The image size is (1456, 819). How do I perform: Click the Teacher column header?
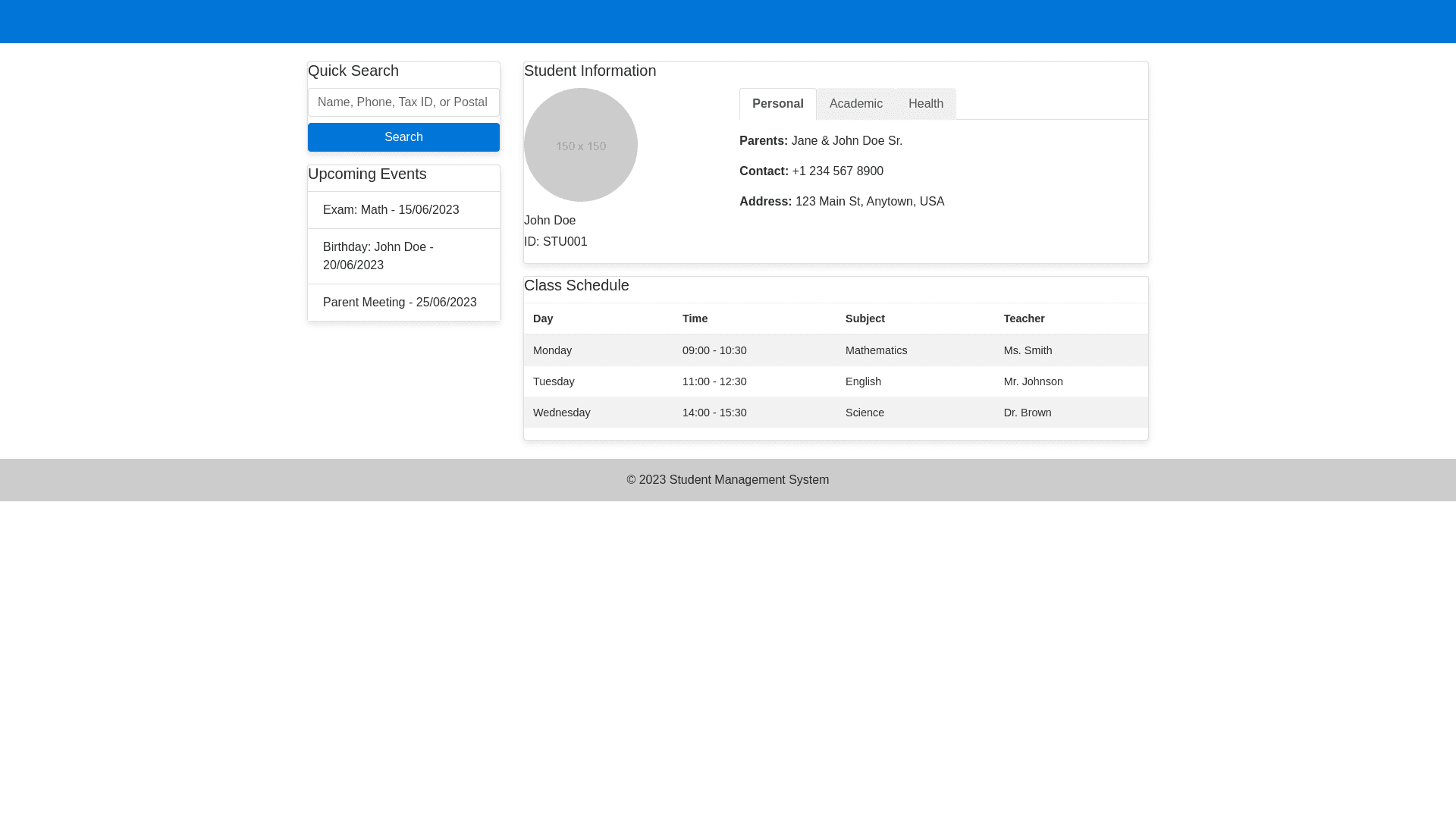pos(1024,318)
